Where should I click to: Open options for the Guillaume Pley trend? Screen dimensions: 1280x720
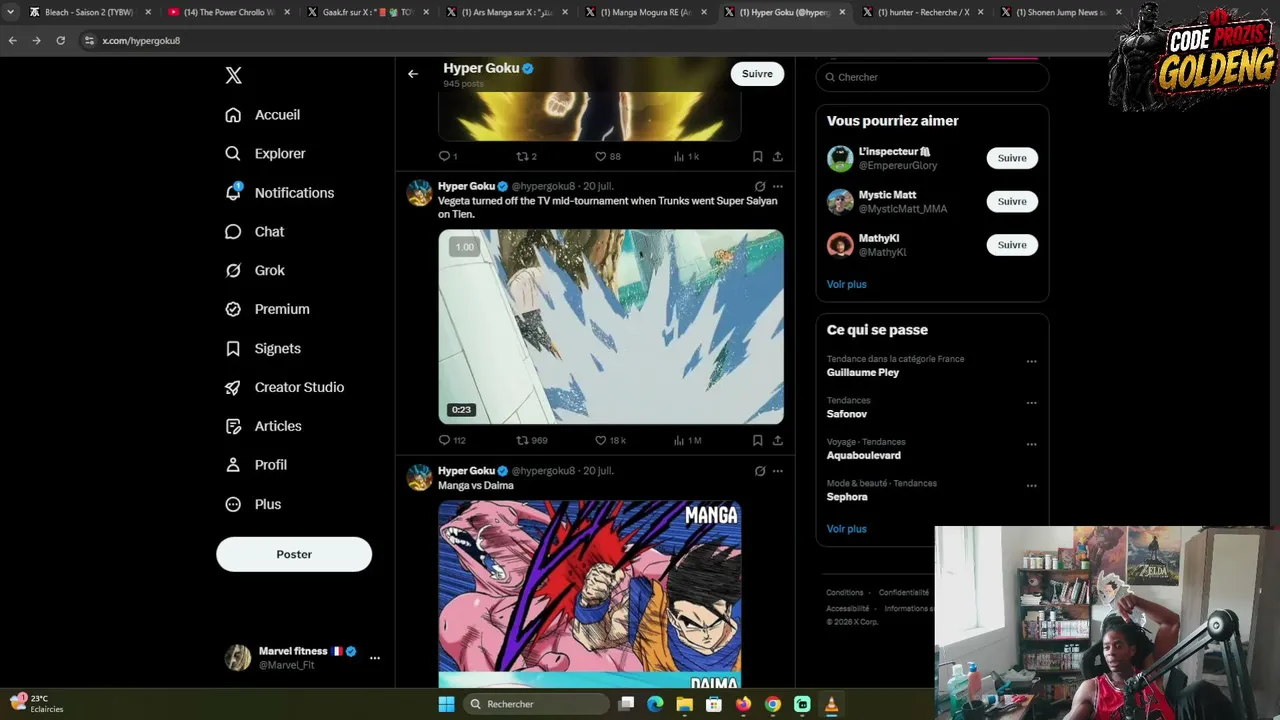point(1031,362)
